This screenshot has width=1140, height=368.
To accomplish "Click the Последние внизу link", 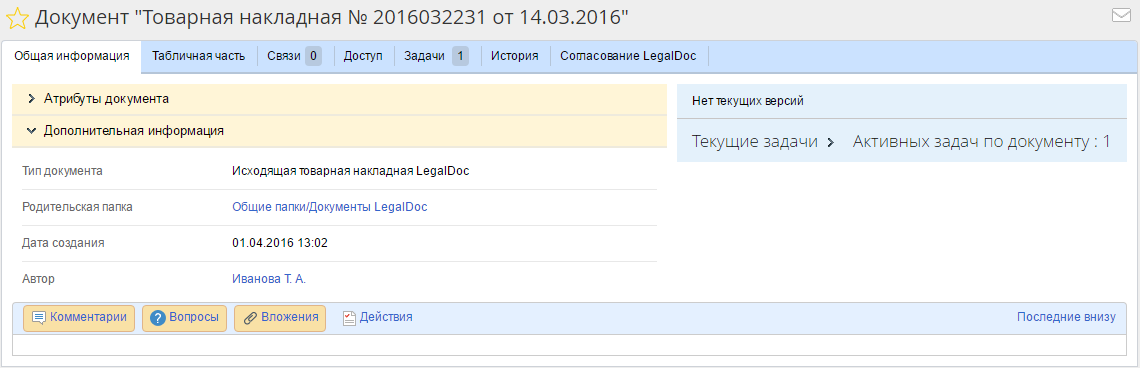I will tap(1066, 317).
